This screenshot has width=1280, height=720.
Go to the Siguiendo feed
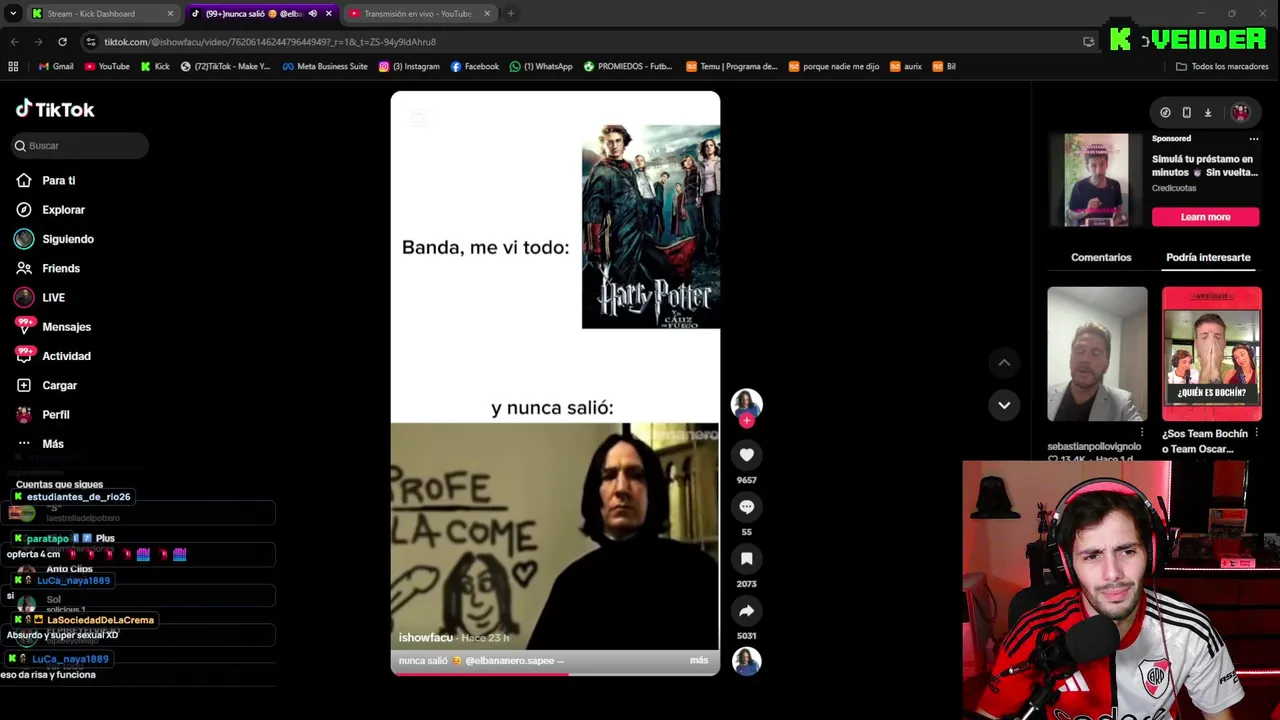click(x=67, y=239)
